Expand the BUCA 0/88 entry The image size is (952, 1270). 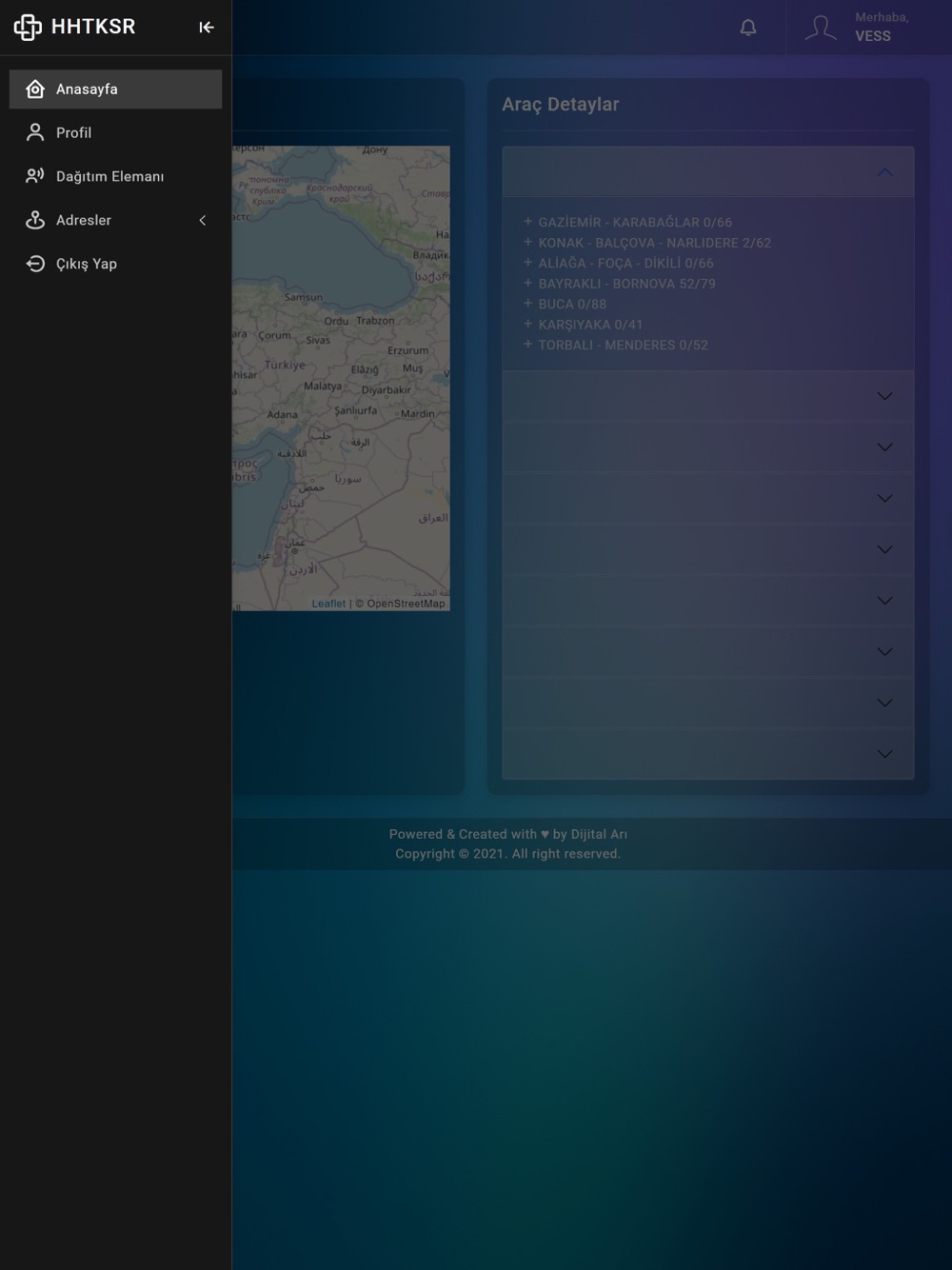pos(528,304)
